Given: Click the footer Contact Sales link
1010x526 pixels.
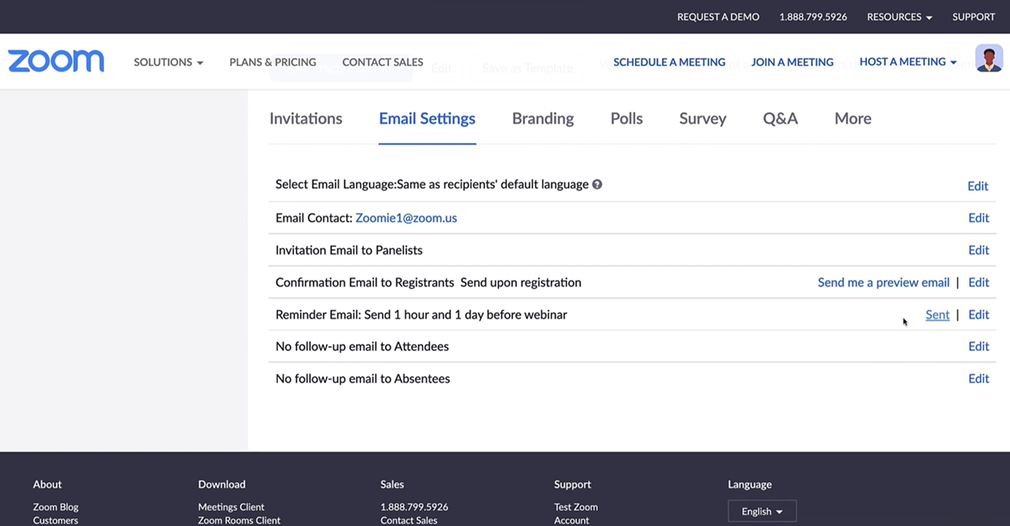Looking at the screenshot, I should (408, 520).
